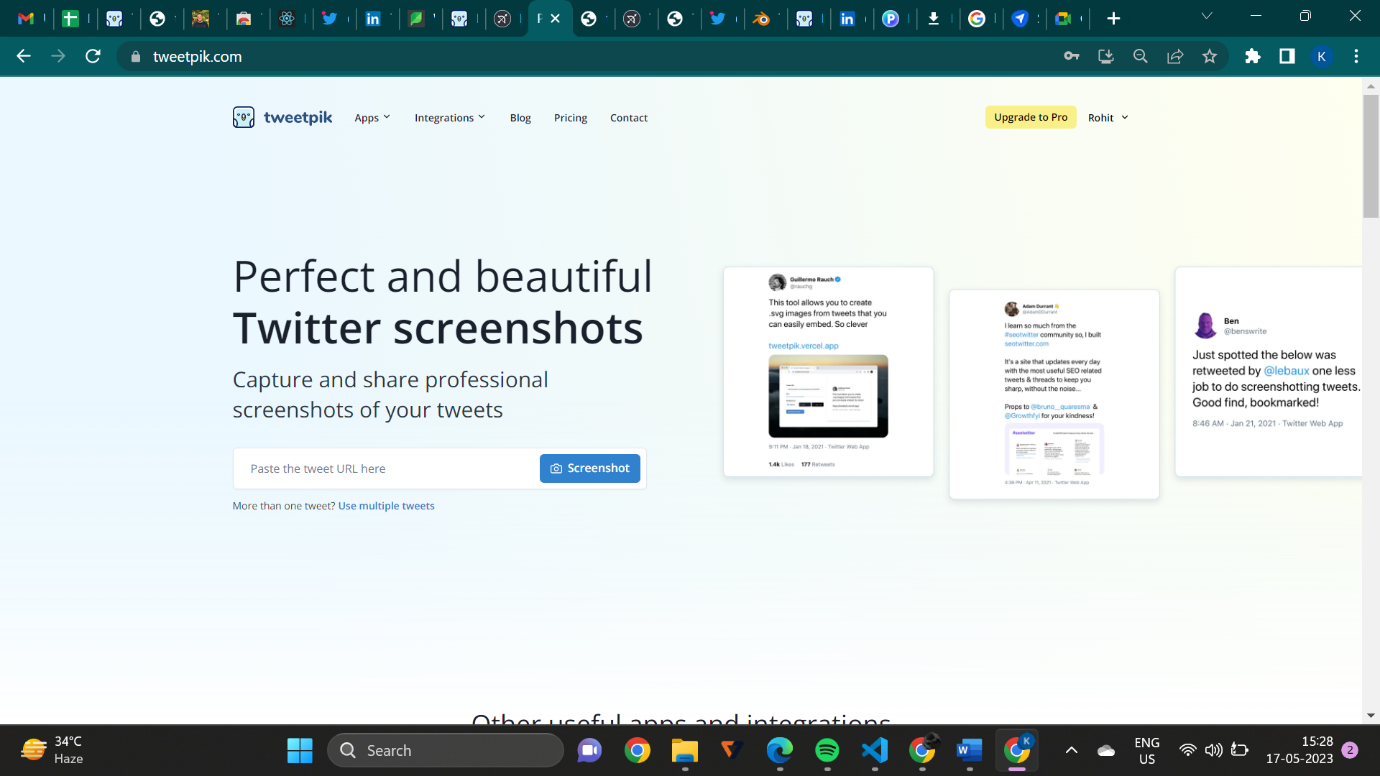Image resolution: width=1380 pixels, height=776 pixels.
Task: Open the K profile avatar in Chrome
Action: coord(1321,57)
